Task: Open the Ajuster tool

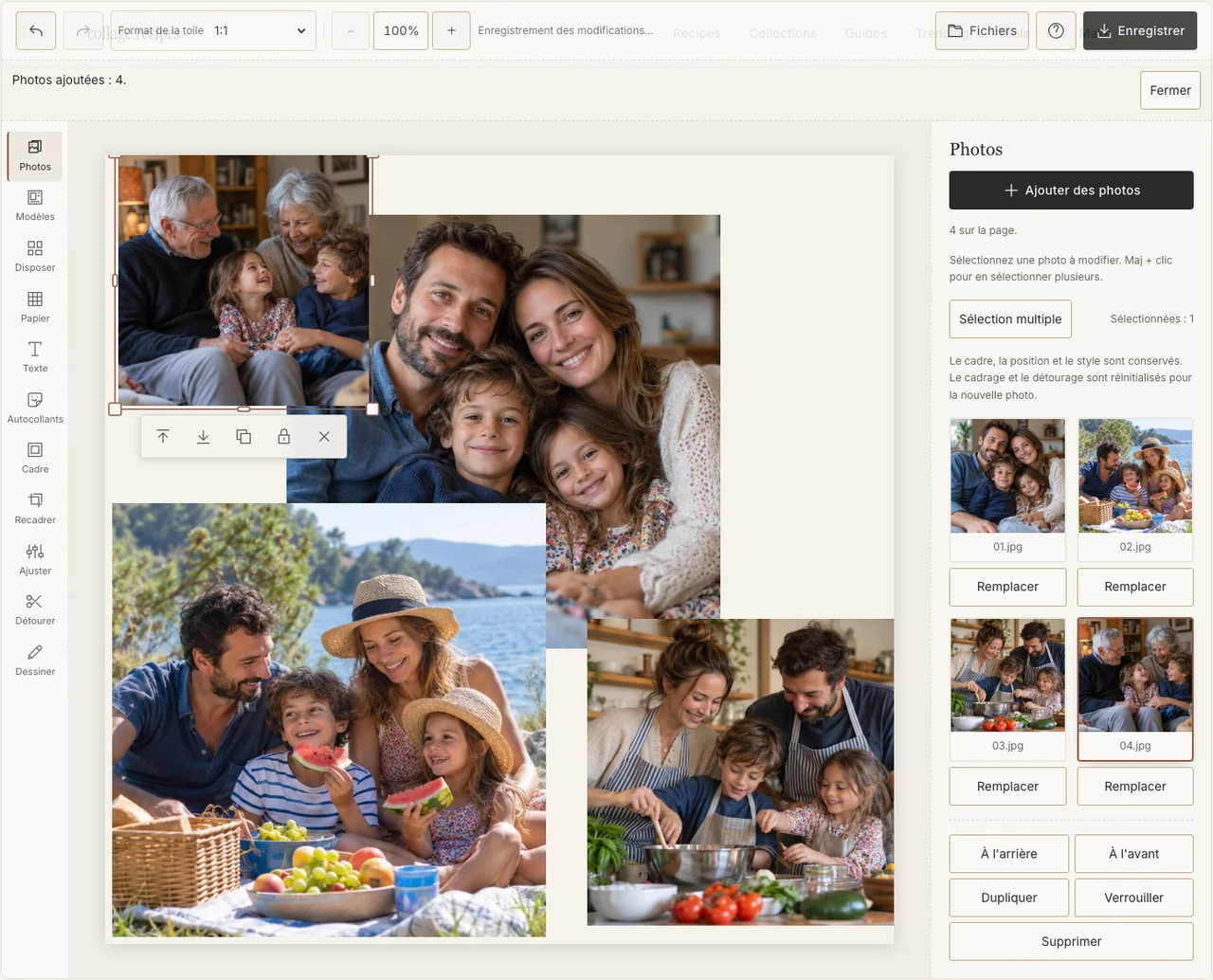Action: pyautogui.click(x=35, y=560)
